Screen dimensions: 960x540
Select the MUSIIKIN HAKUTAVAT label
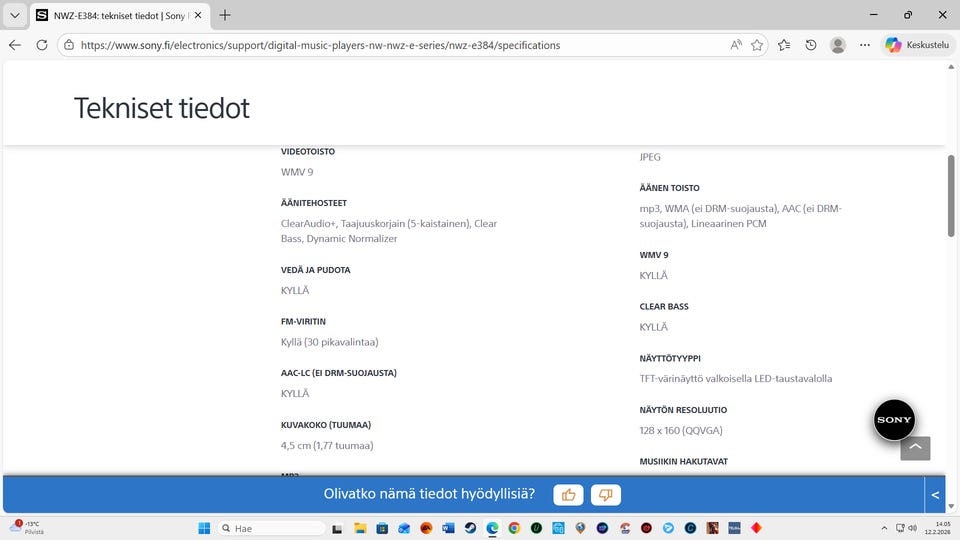point(683,462)
